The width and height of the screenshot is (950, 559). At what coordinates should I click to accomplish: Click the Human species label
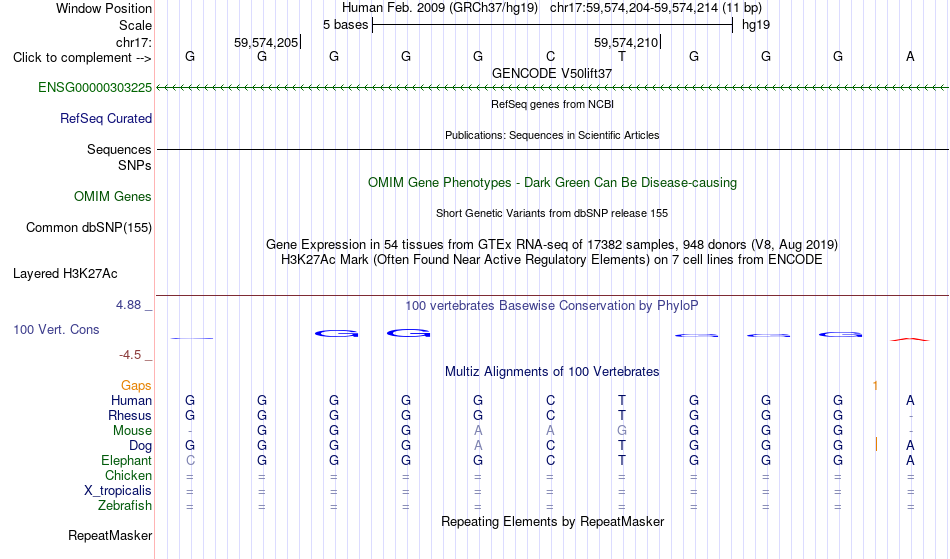tap(131, 400)
